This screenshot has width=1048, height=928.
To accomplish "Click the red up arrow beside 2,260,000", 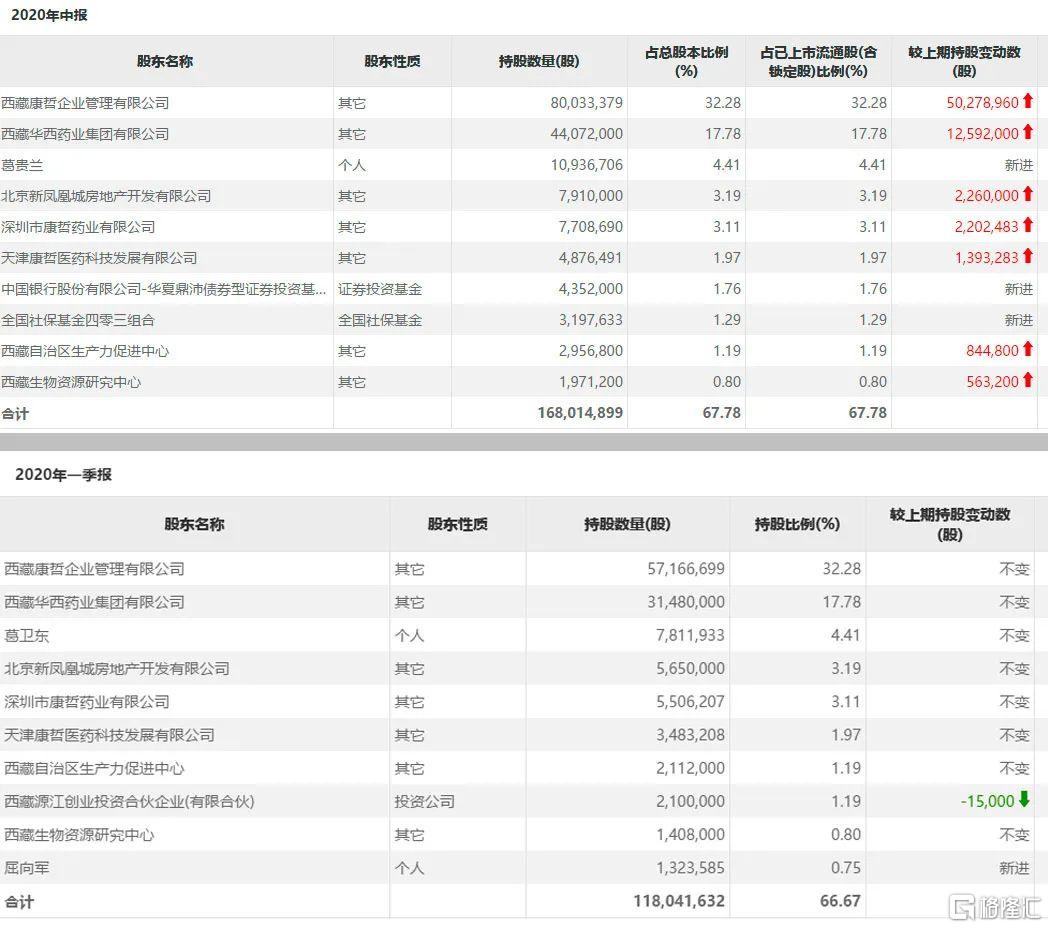I will point(1028,195).
